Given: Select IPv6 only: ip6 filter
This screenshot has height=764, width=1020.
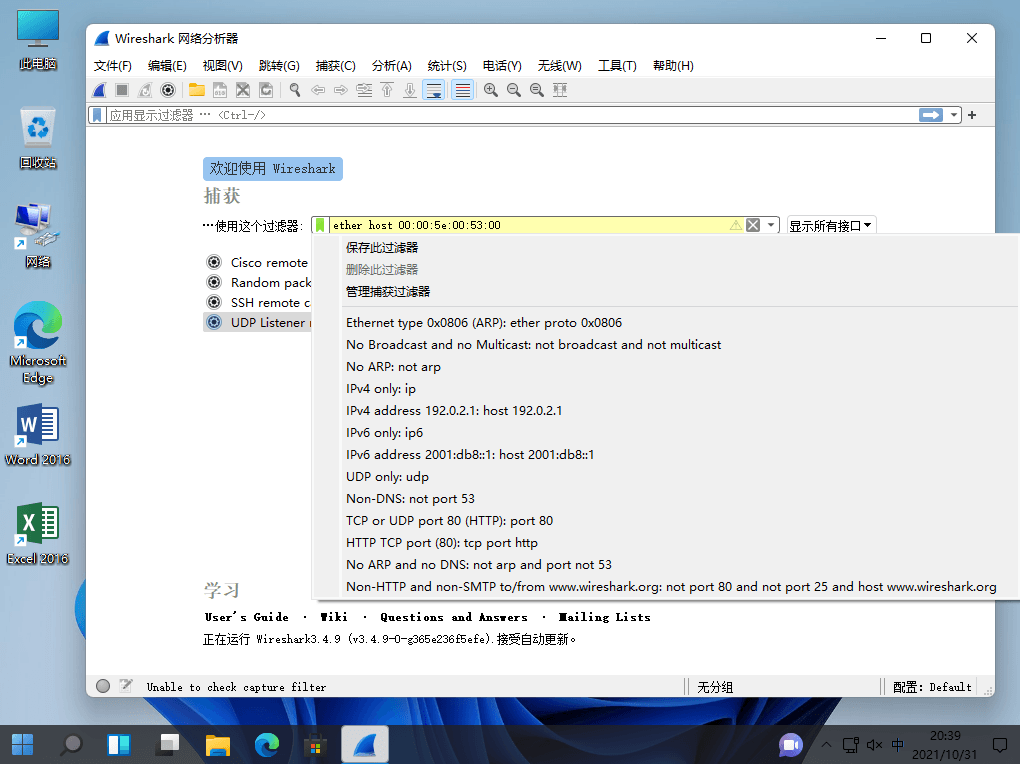Looking at the screenshot, I should point(665,433).
